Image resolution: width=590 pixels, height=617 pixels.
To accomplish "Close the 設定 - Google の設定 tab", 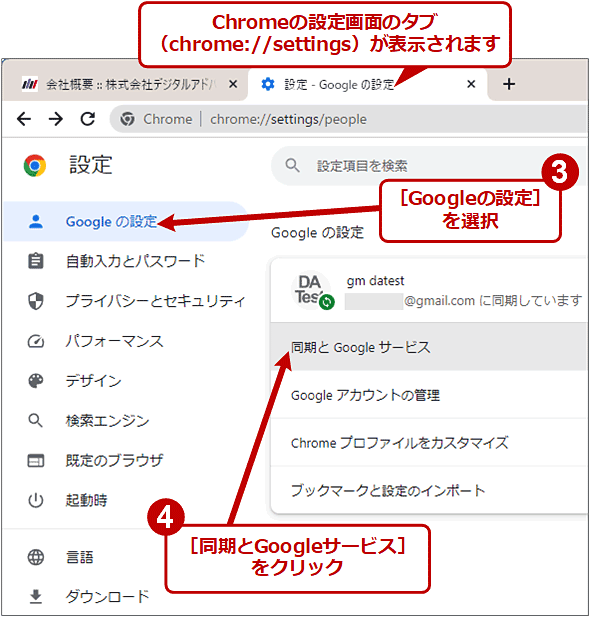I will 471,84.
